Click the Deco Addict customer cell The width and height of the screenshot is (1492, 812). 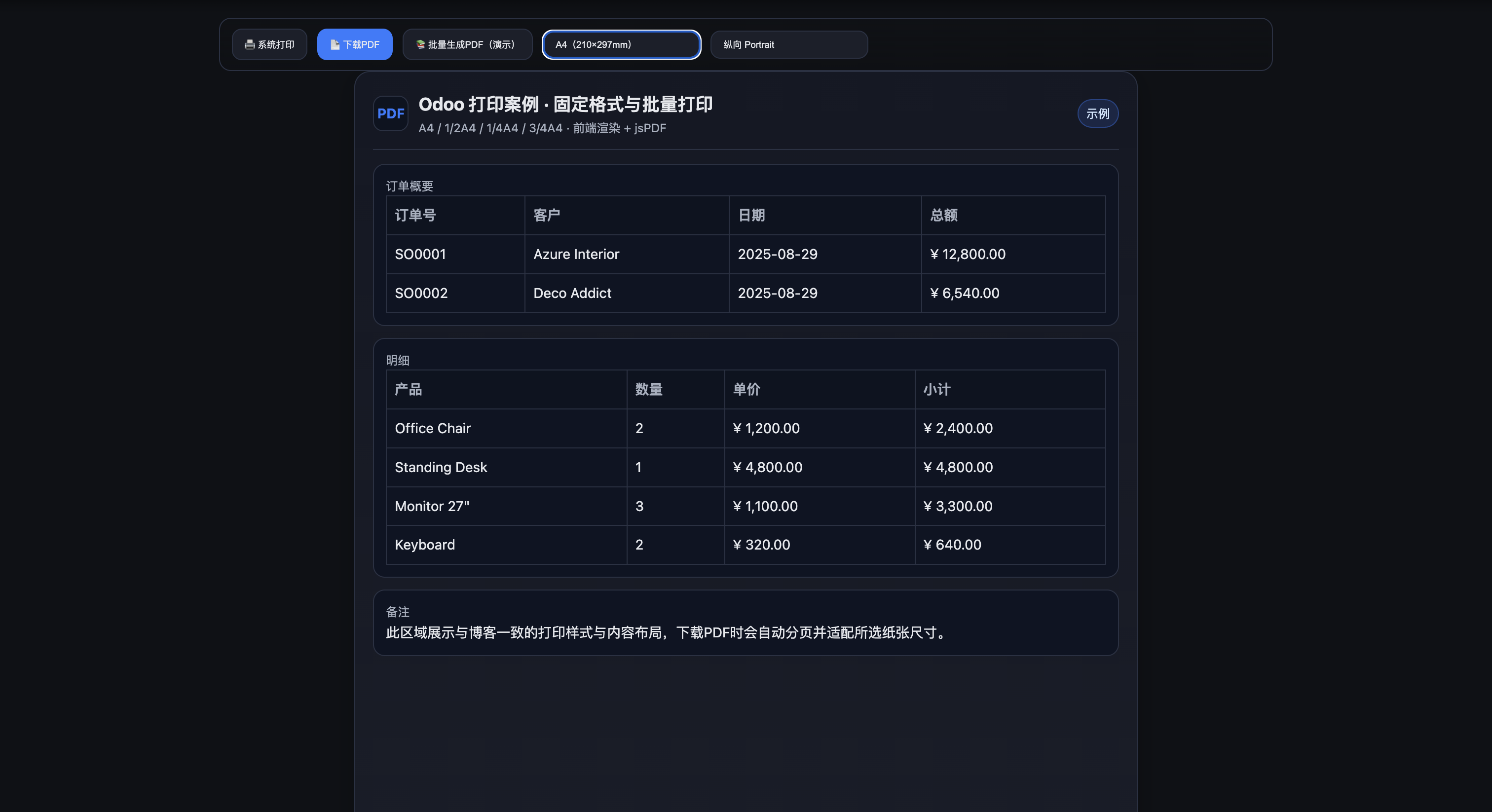click(x=572, y=293)
